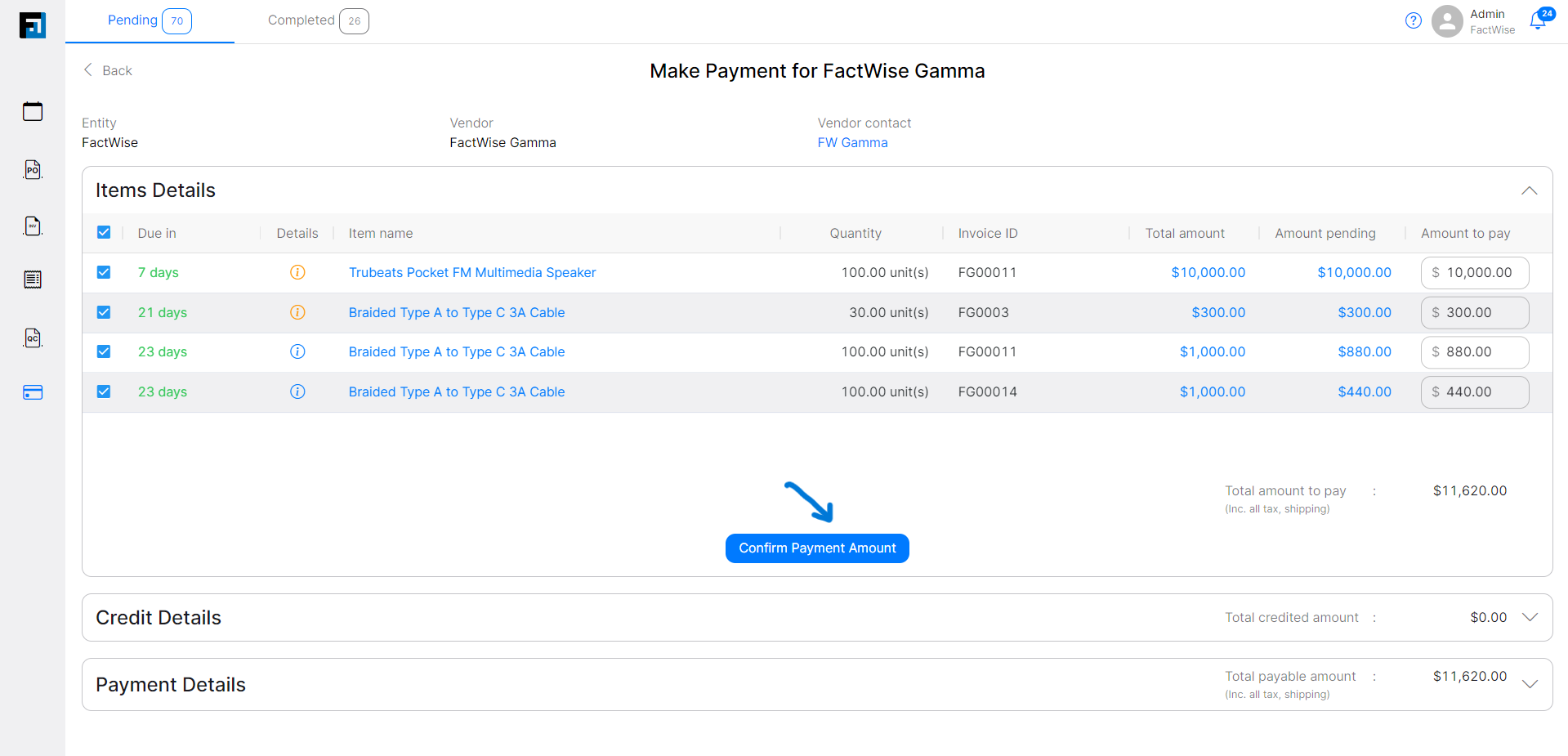Open the calendar events sidebar icon
Viewport: 1568px width, 756px height.
33,111
